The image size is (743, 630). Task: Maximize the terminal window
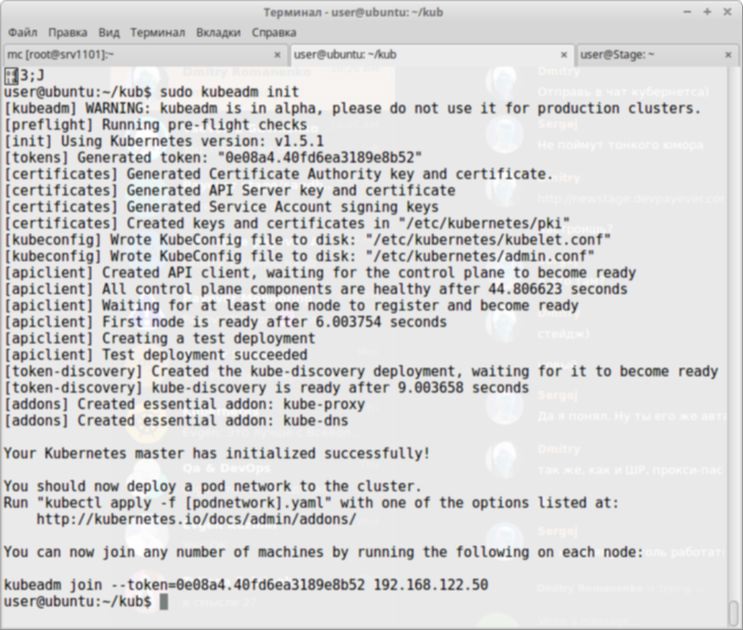[707, 12]
